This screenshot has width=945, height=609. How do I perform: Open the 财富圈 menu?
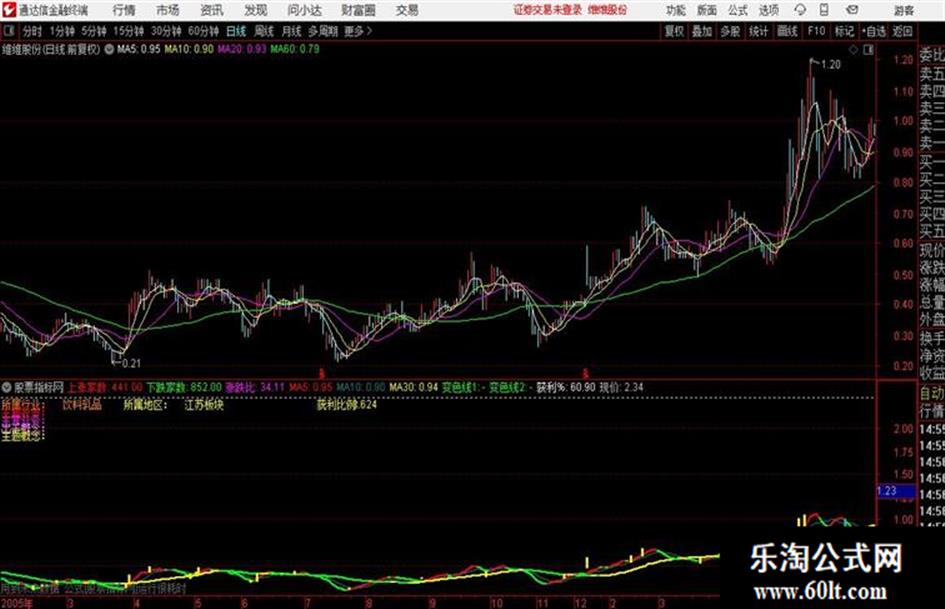pyautogui.click(x=358, y=10)
